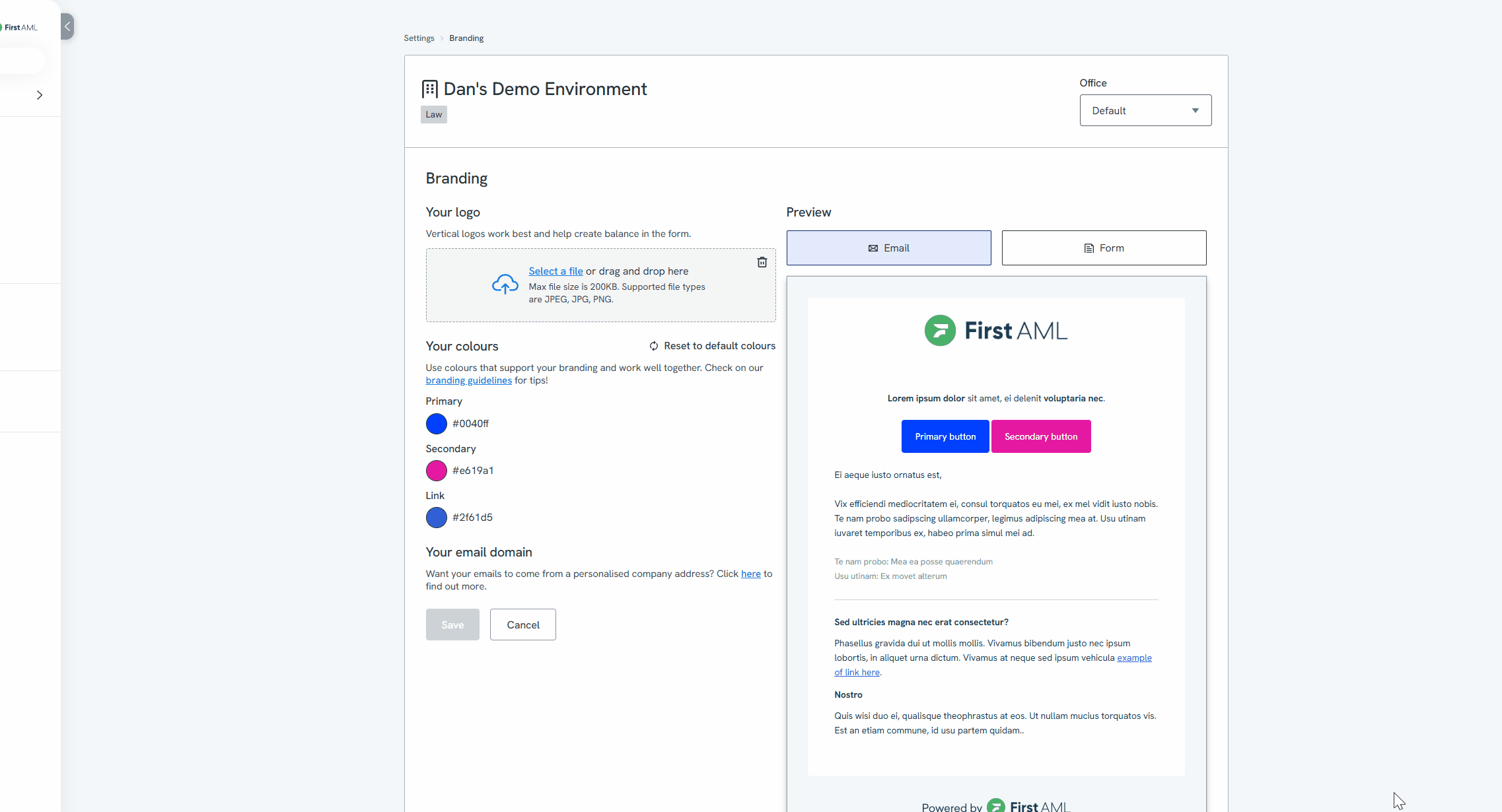Go to Settings breadcrumb
Image resolution: width=1502 pixels, height=812 pixels.
click(419, 38)
